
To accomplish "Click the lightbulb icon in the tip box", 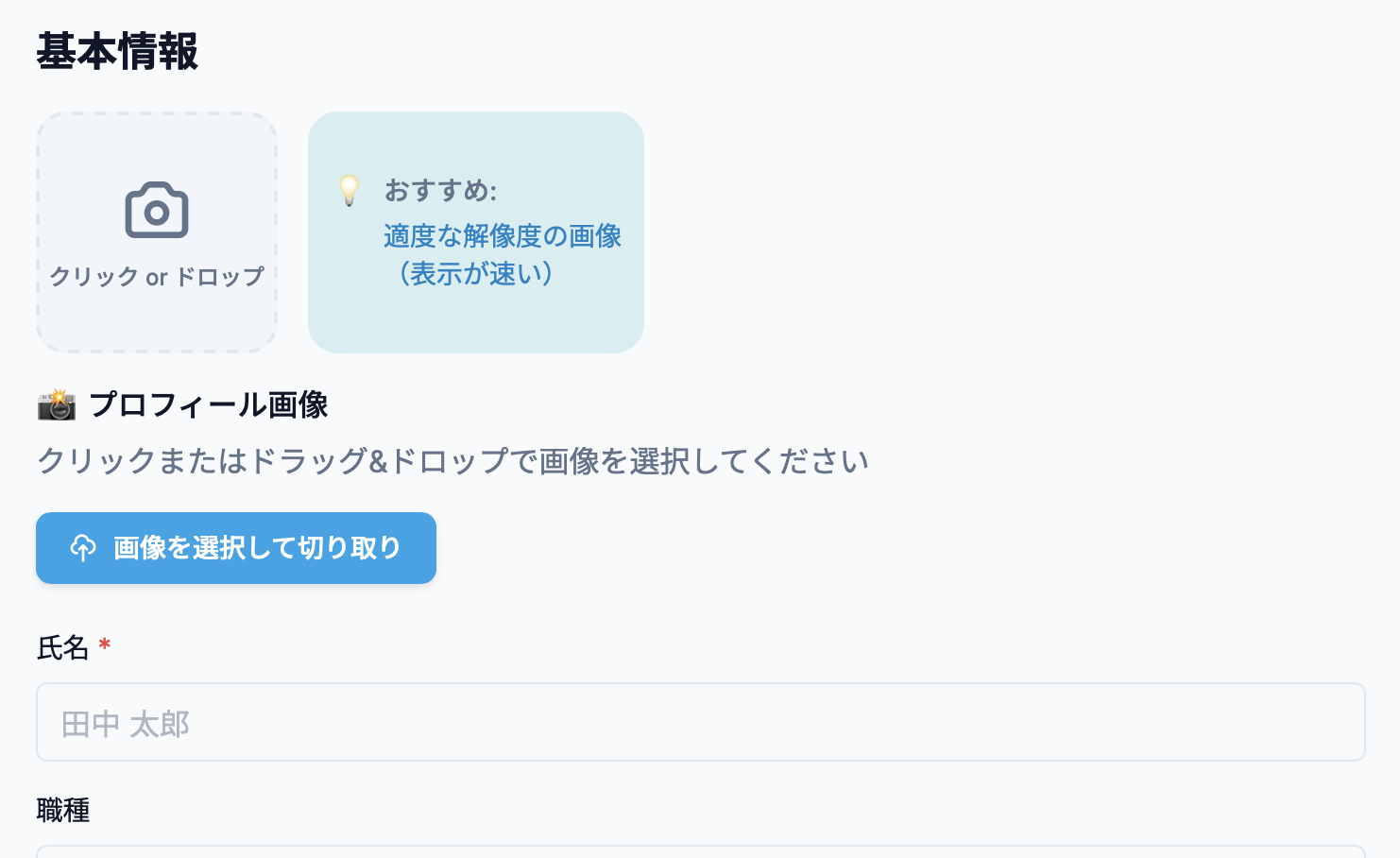I will pyautogui.click(x=350, y=192).
